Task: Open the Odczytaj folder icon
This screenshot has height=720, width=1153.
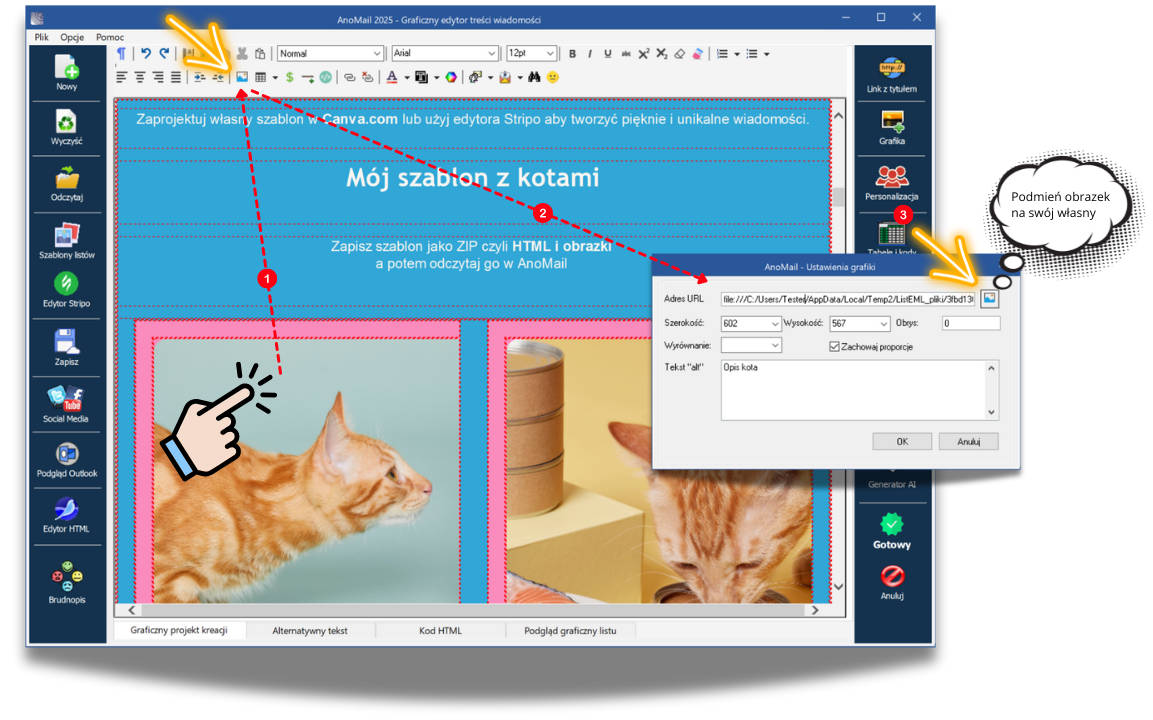Action: 66,177
